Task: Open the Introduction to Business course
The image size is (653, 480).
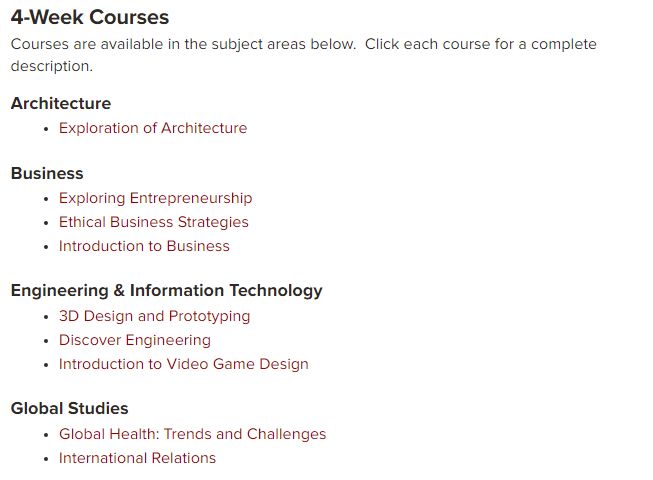Action: coord(144,246)
